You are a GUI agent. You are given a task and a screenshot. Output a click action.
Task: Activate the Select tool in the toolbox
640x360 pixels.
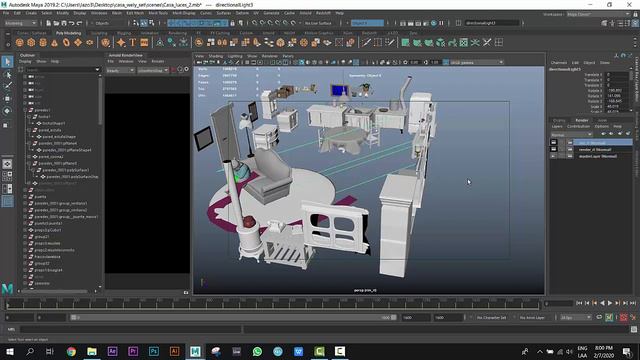[7, 62]
